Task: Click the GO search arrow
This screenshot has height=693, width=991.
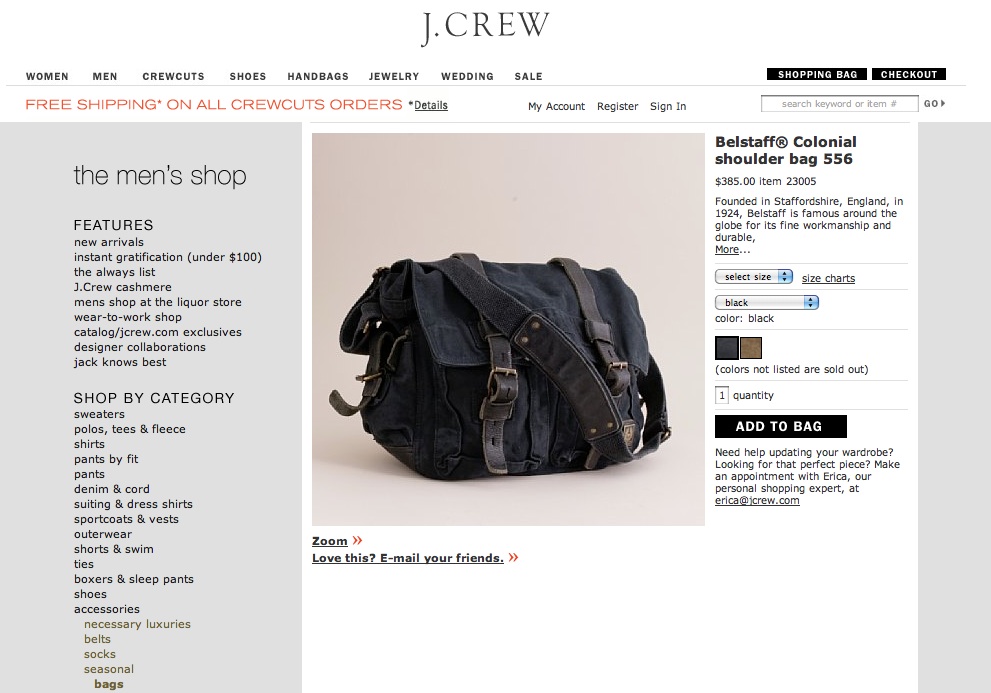Action: click(935, 104)
